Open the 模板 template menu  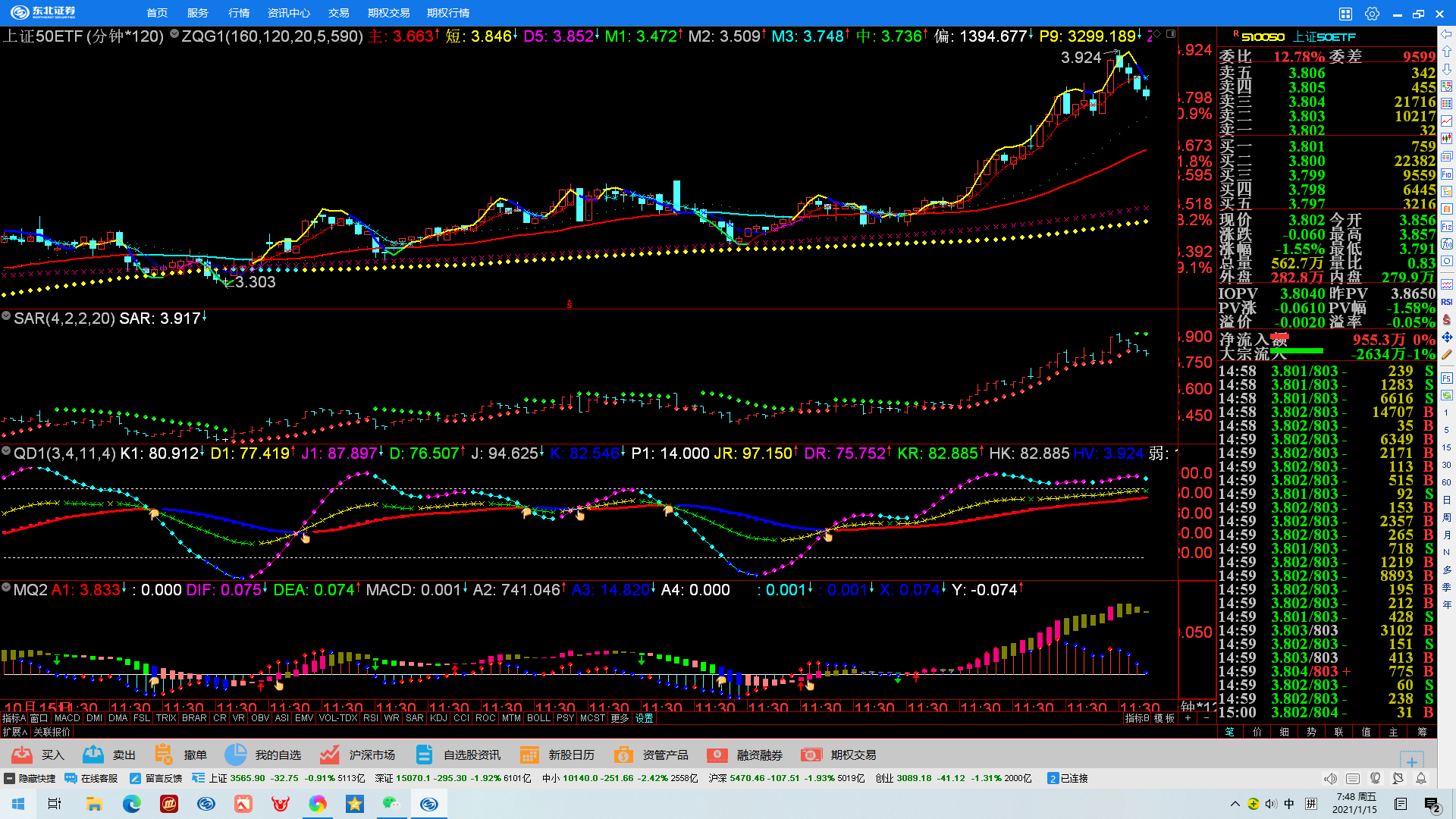pos(1164,718)
